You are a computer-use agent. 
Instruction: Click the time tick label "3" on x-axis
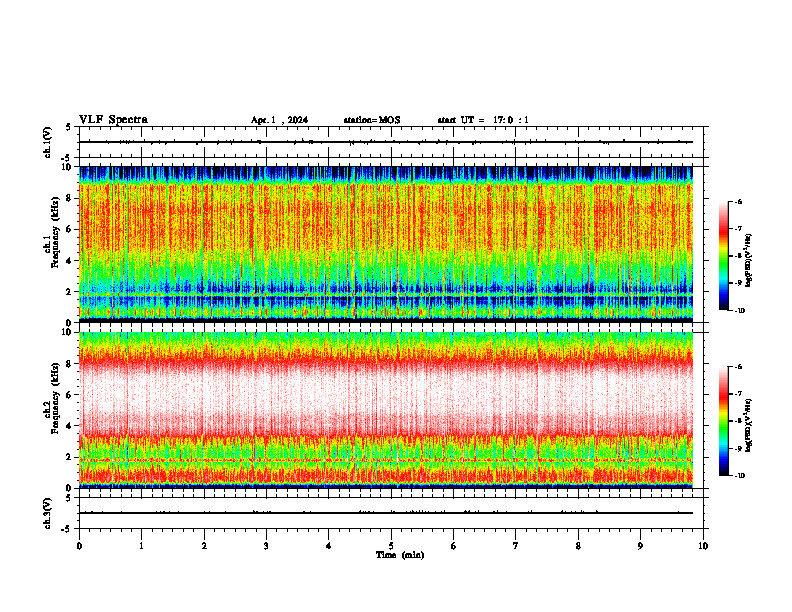(x=266, y=546)
